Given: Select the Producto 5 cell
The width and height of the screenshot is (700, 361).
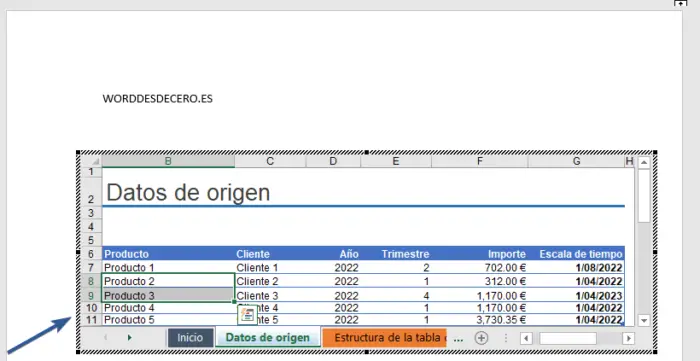Looking at the screenshot, I should [168, 320].
